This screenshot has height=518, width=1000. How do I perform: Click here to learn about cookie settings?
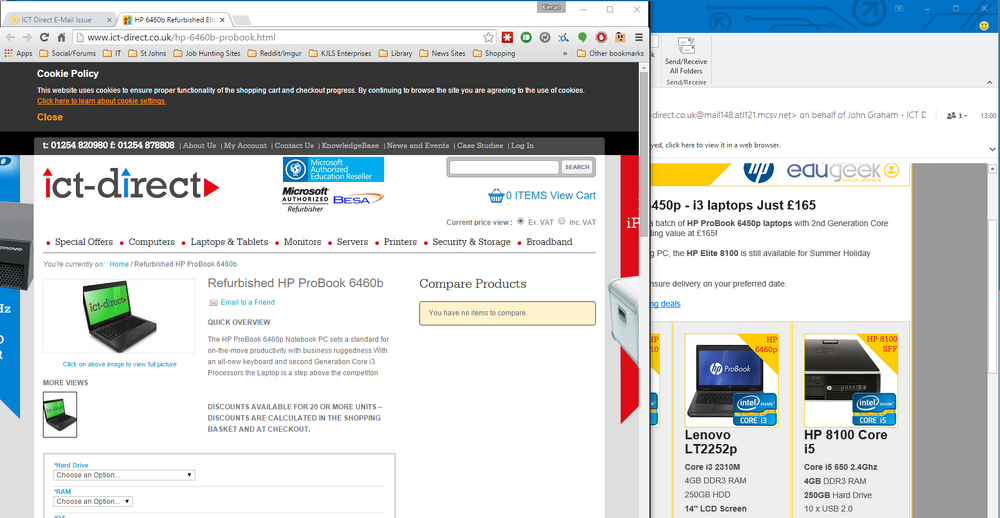click(101, 101)
